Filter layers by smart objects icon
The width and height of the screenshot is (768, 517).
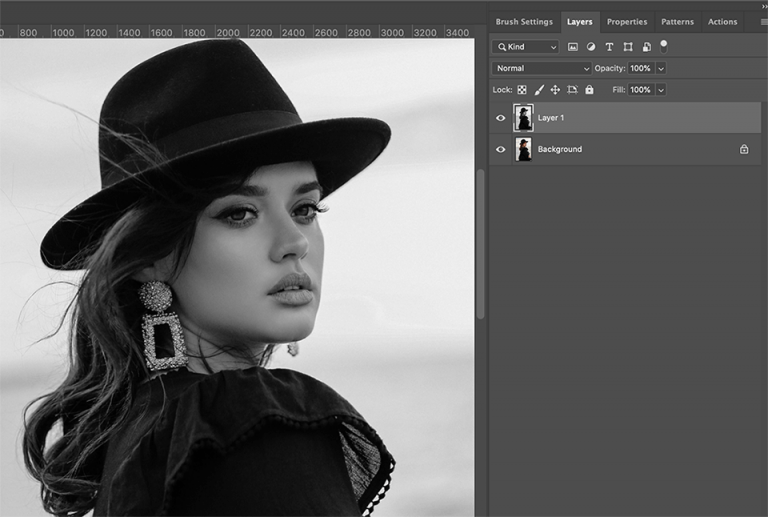[647, 47]
